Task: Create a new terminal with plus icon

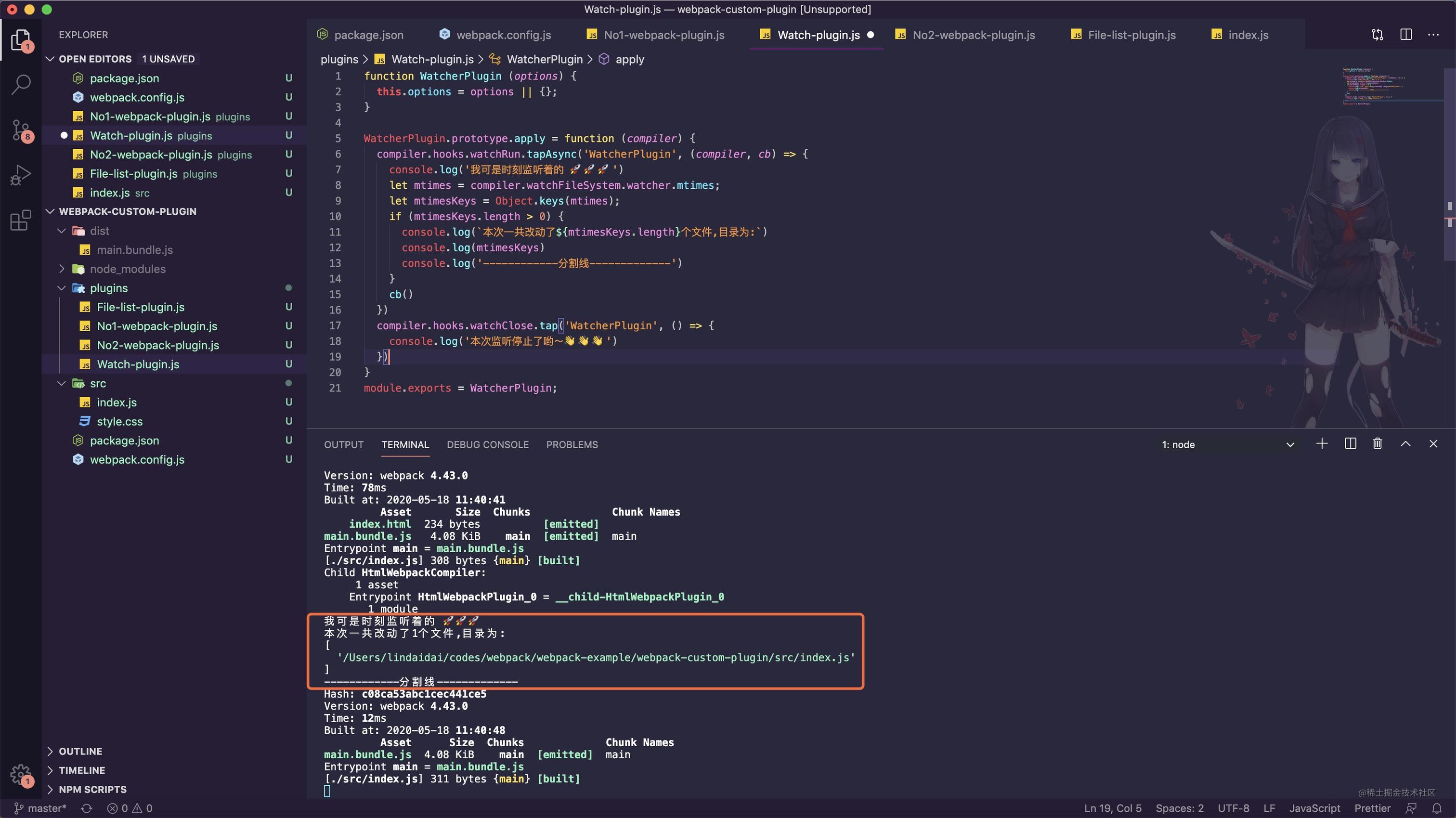Action: [1322, 444]
